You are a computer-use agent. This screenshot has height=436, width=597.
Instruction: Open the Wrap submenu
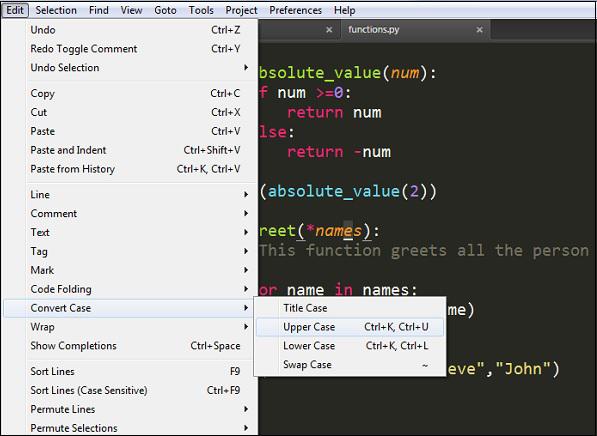tap(130, 327)
